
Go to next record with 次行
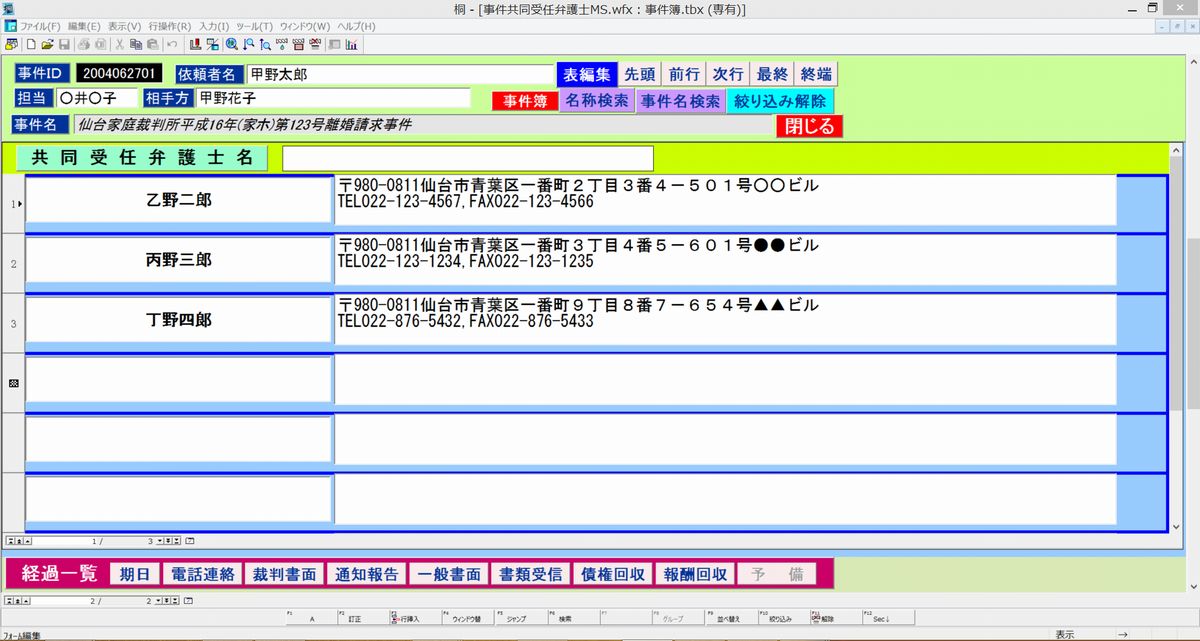coord(728,75)
